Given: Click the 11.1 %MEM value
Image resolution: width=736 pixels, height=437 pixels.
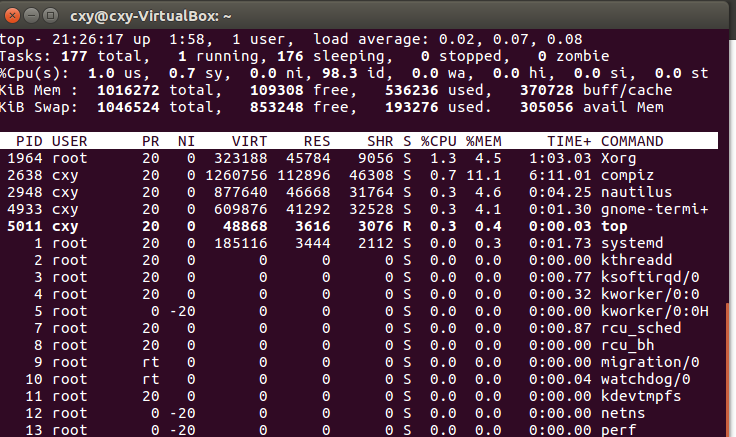Looking at the screenshot, I should 483,176.
